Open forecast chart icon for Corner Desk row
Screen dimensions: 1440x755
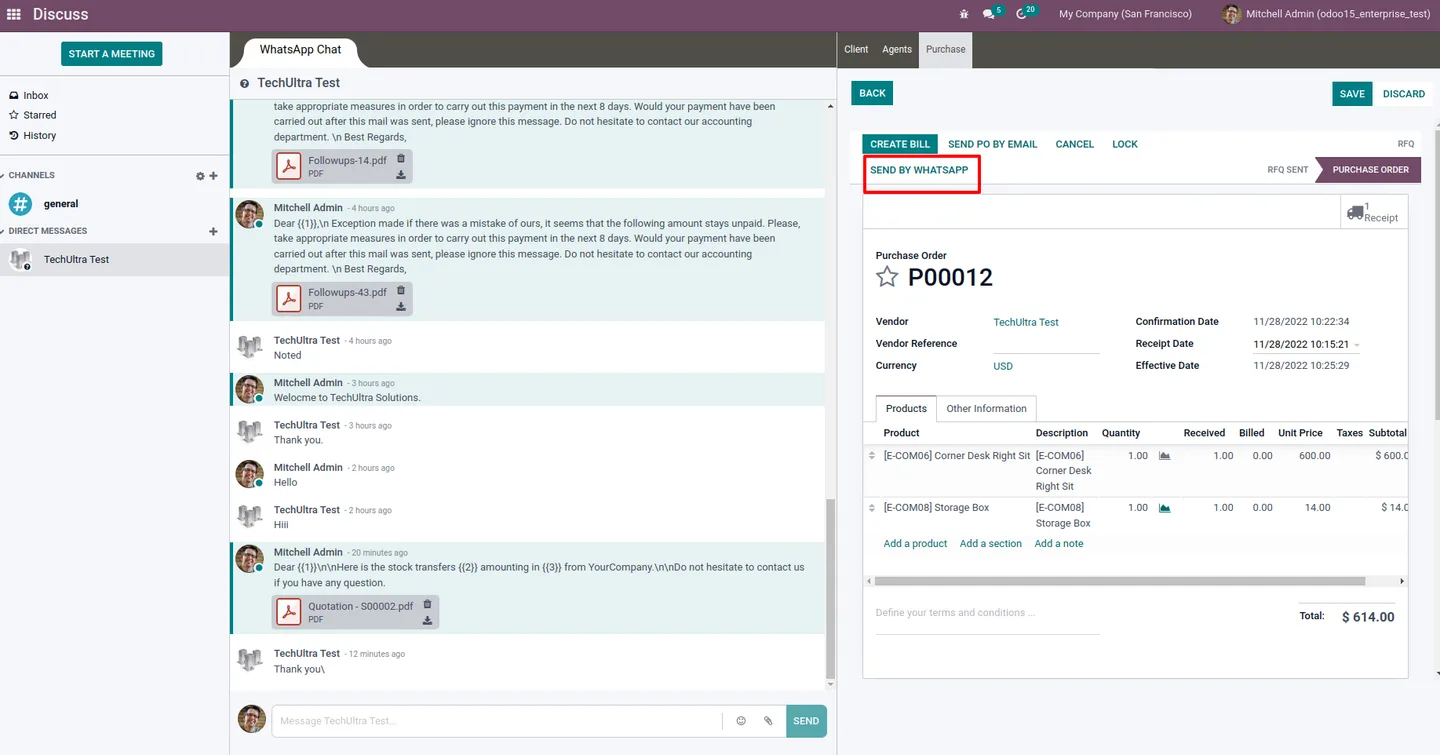click(1164, 456)
